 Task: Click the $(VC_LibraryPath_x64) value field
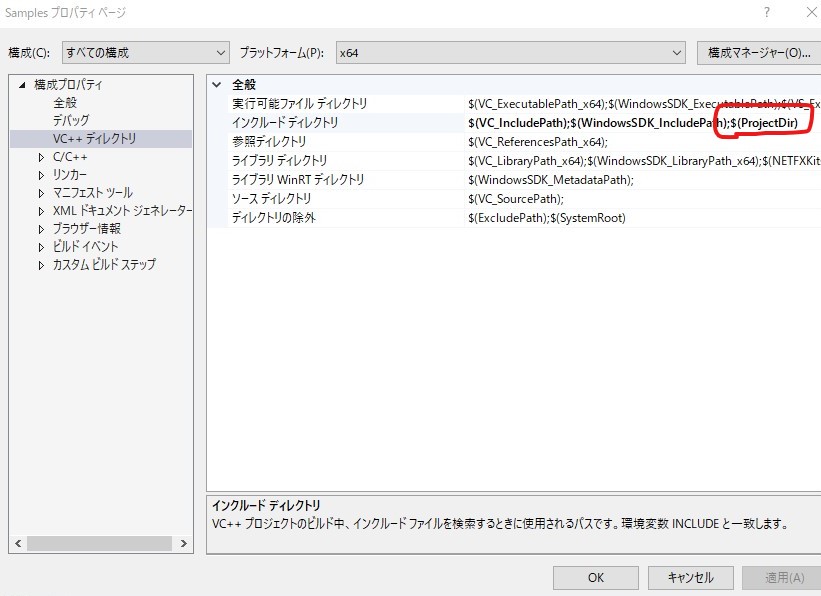[x=643, y=161]
